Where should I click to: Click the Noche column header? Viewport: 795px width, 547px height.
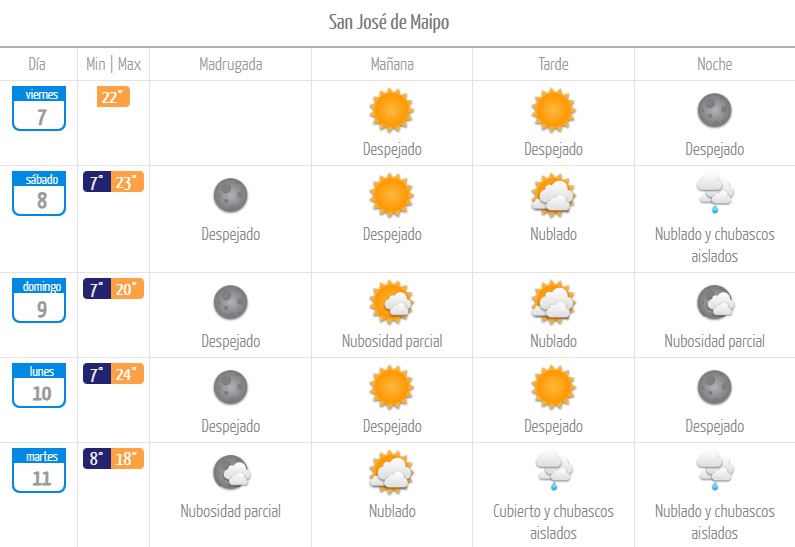[x=714, y=64]
